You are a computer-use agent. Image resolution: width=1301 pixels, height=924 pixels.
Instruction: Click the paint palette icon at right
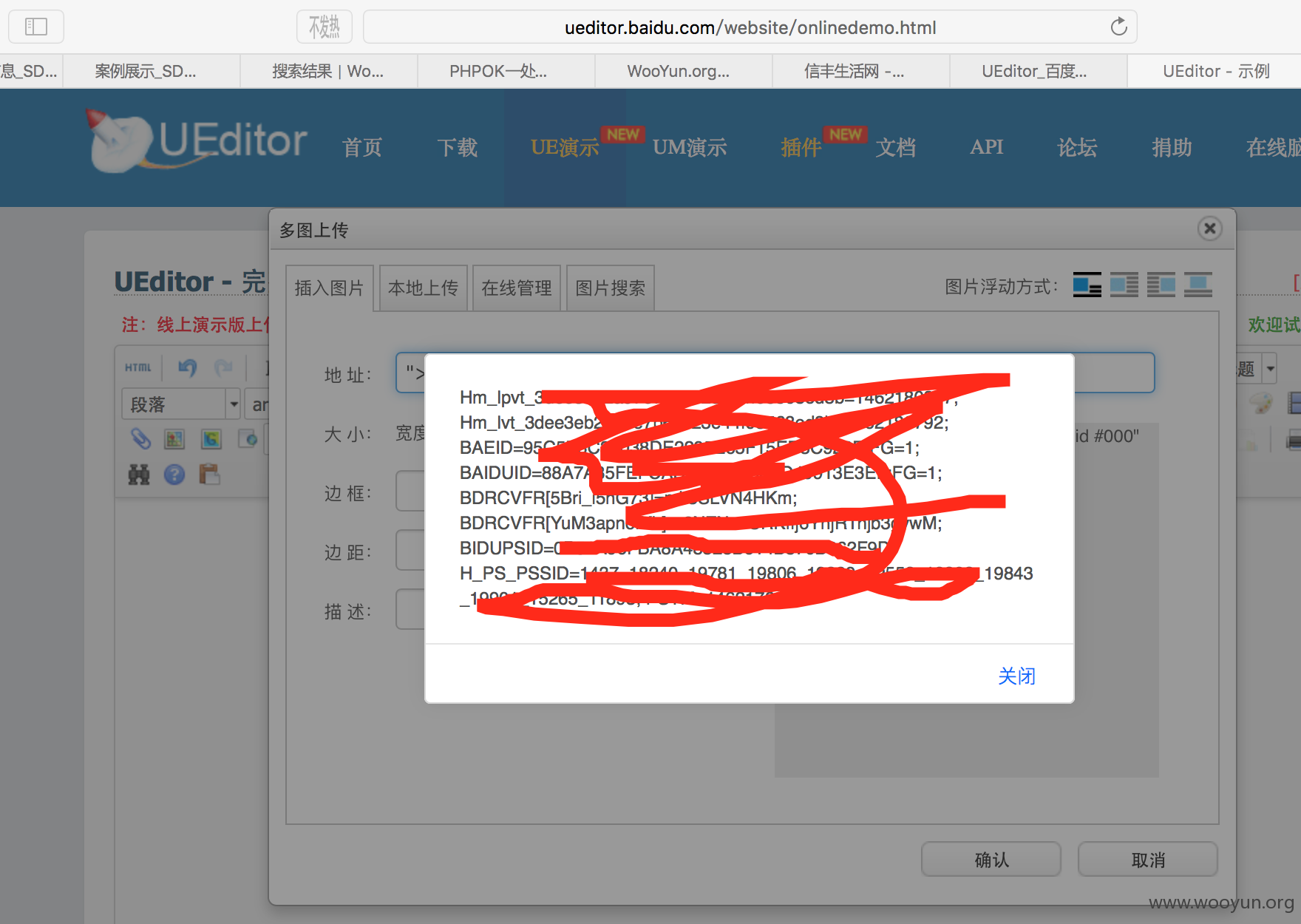(1261, 404)
